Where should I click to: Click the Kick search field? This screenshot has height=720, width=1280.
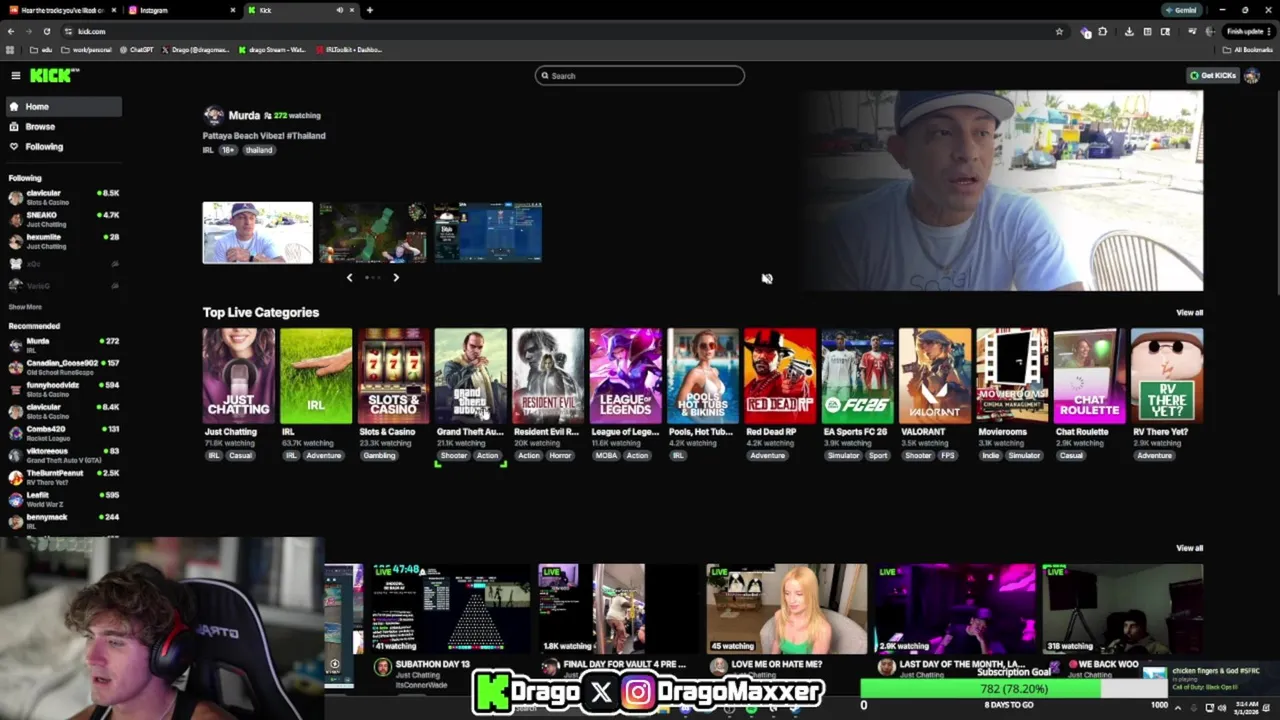click(639, 75)
